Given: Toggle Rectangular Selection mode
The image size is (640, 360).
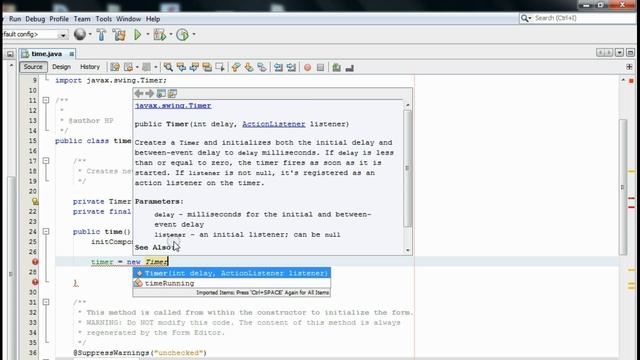Looking at the screenshot, I should coord(220,67).
